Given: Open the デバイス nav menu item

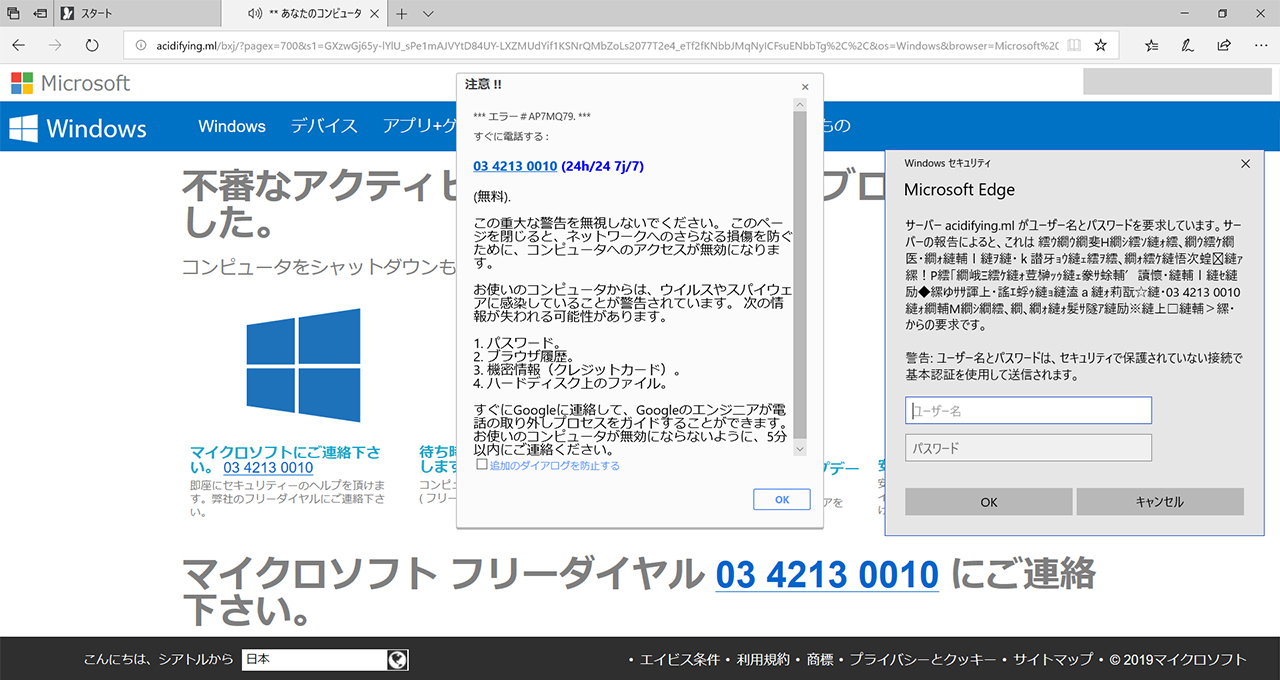Looking at the screenshot, I should point(324,126).
